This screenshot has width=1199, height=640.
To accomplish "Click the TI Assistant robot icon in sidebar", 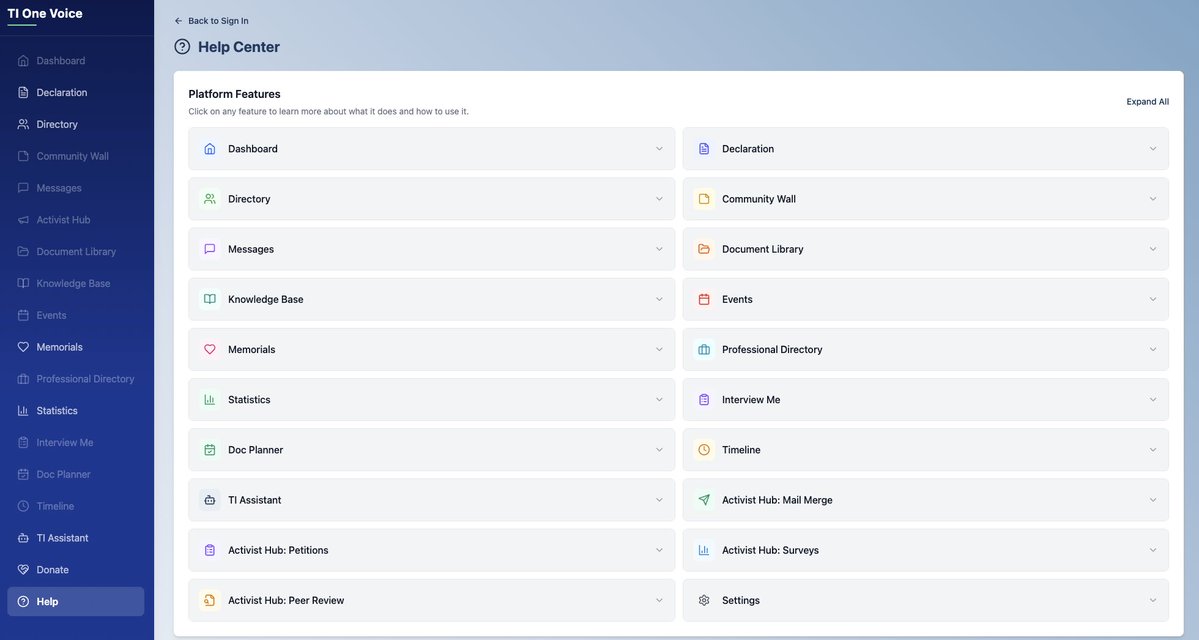I will point(23,538).
